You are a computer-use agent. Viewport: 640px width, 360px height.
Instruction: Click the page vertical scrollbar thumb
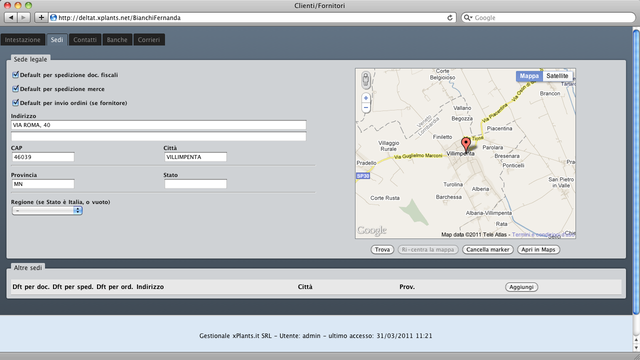(636, 171)
